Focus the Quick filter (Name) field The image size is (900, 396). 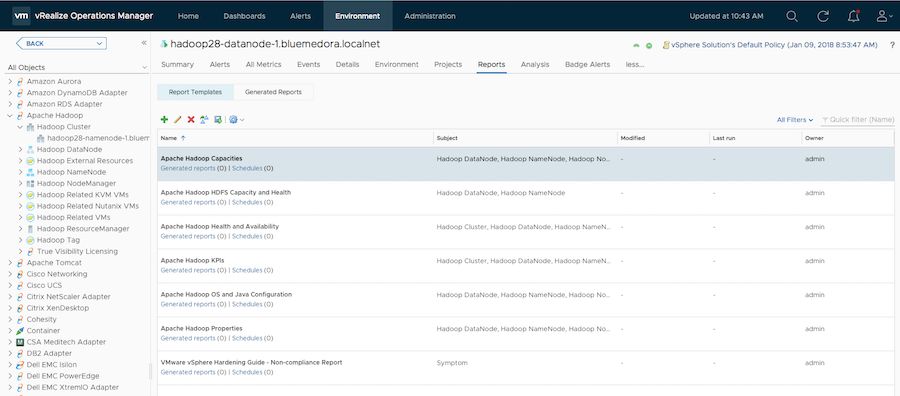[x=858, y=120]
